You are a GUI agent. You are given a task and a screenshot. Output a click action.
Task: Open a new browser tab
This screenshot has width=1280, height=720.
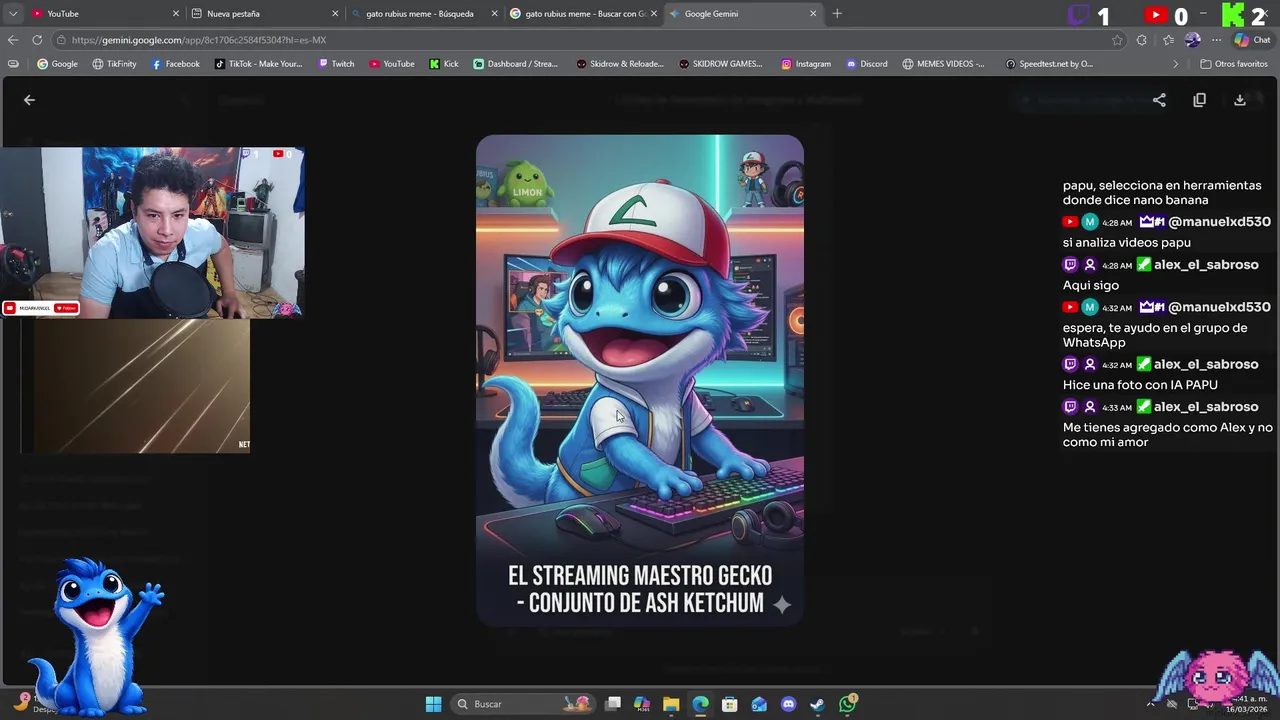(x=837, y=13)
